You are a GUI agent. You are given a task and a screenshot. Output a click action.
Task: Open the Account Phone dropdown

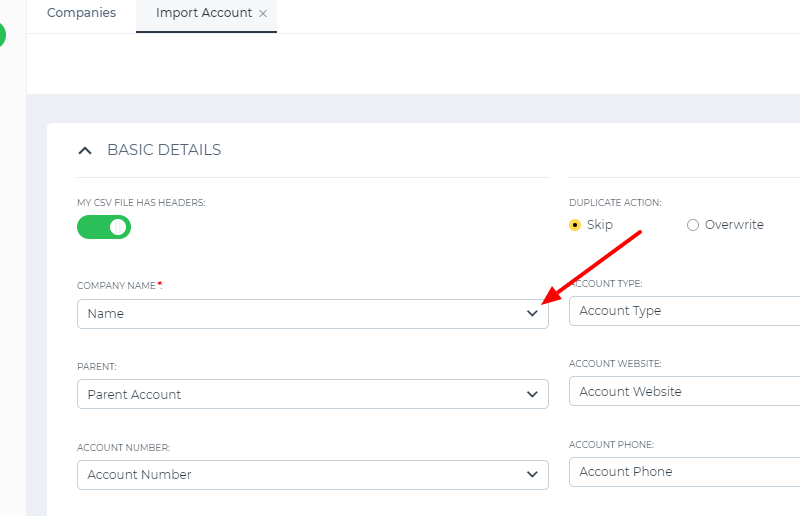[x=684, y=472]
